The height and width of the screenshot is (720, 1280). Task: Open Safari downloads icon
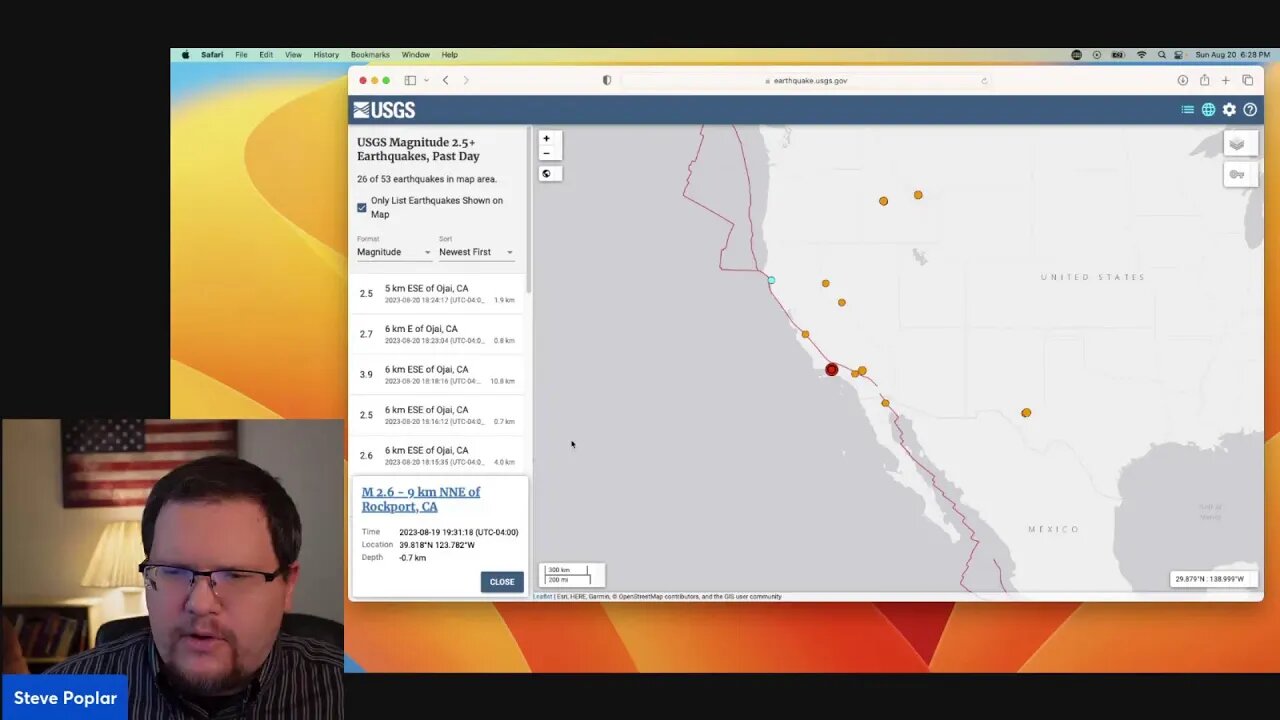[1183, 80]
